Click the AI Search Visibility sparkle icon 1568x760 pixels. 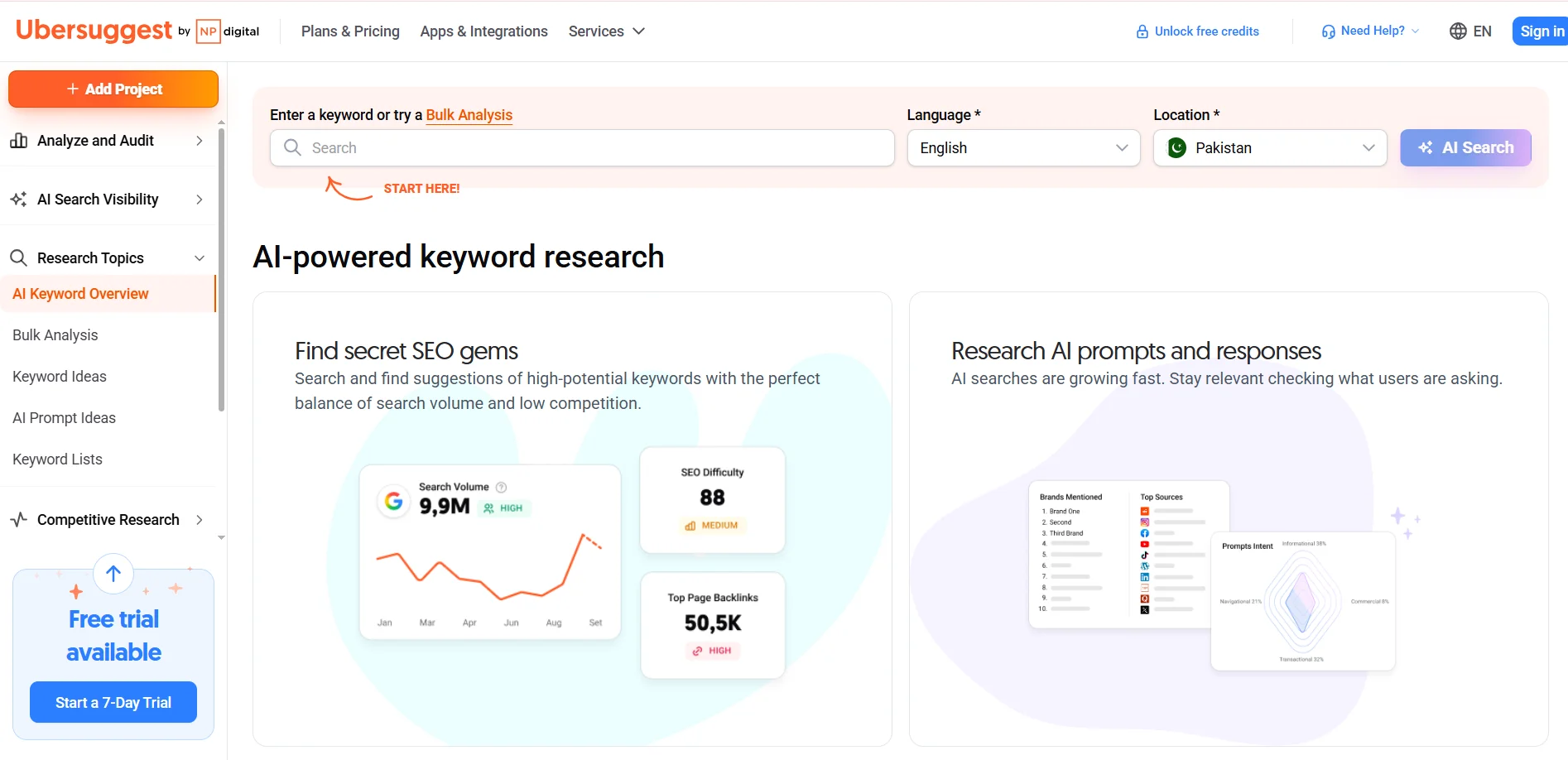pos(18,200)
